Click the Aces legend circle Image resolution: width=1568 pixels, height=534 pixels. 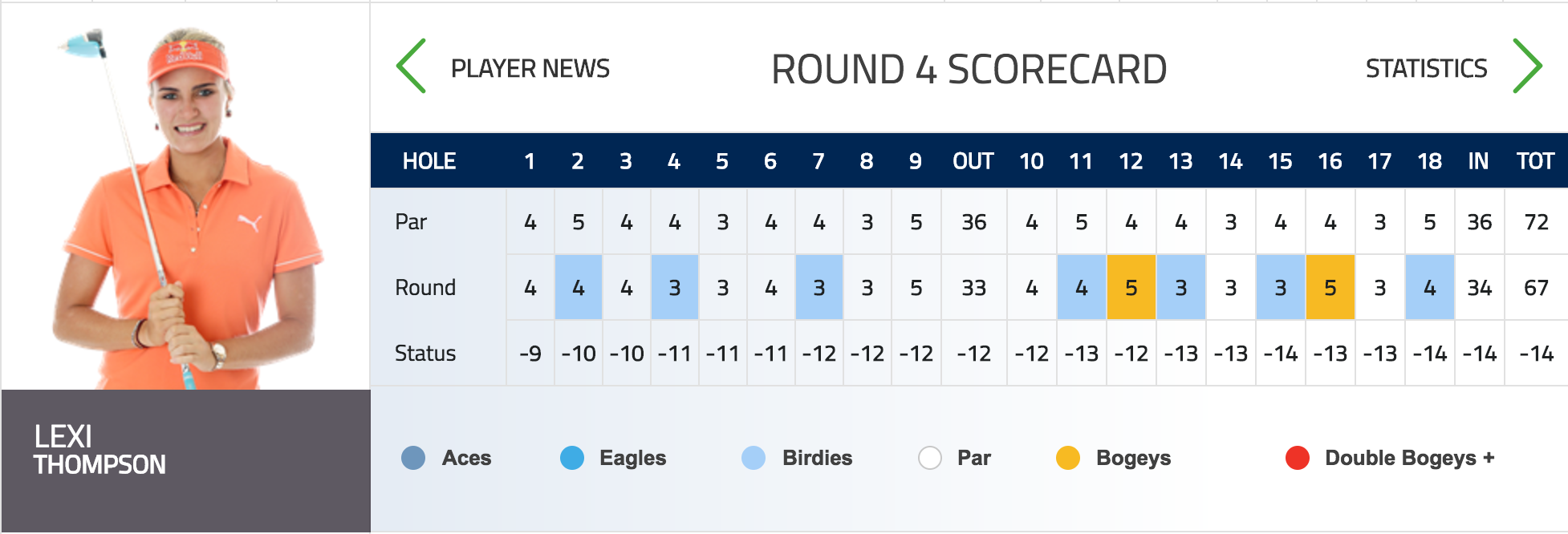coord(413,458)
